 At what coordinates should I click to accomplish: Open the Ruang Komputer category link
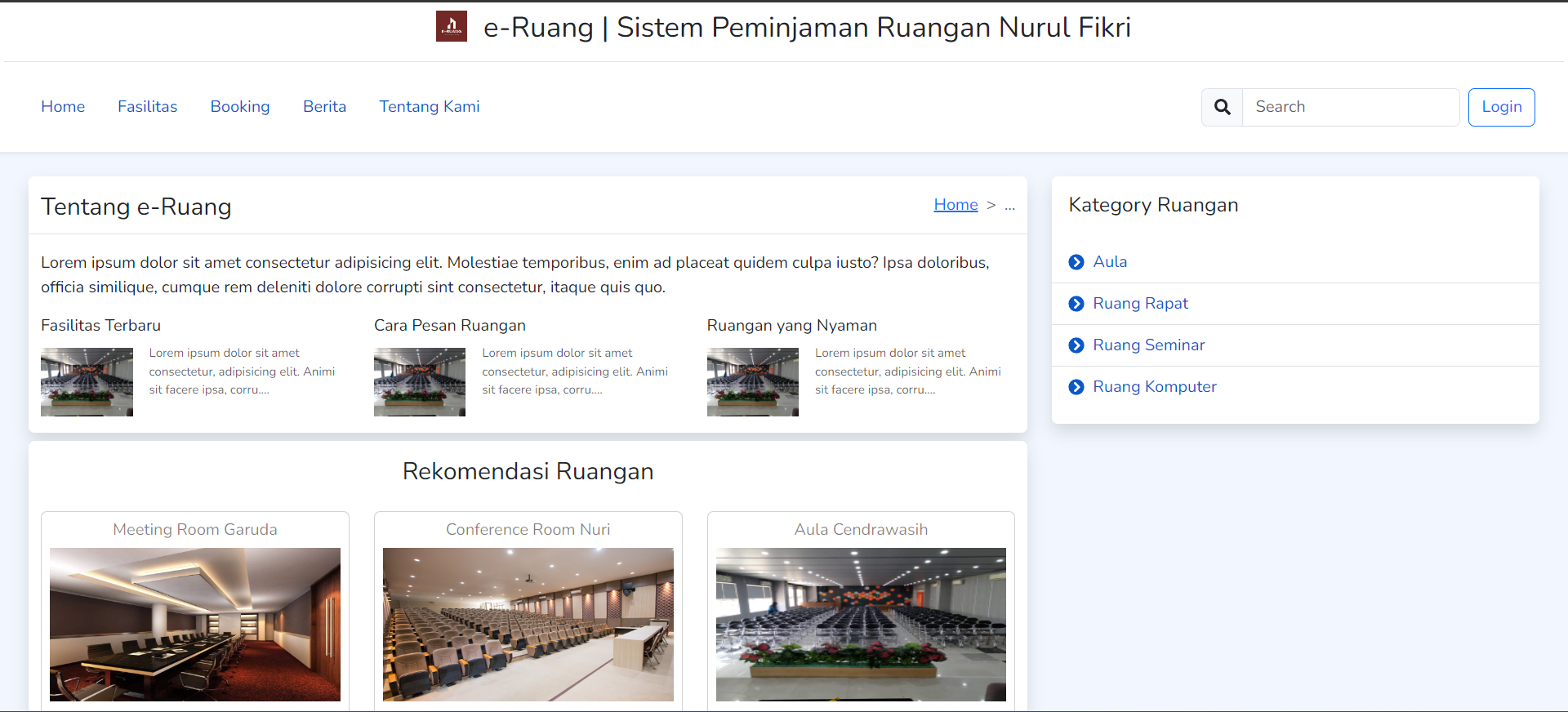(1154, 387)
